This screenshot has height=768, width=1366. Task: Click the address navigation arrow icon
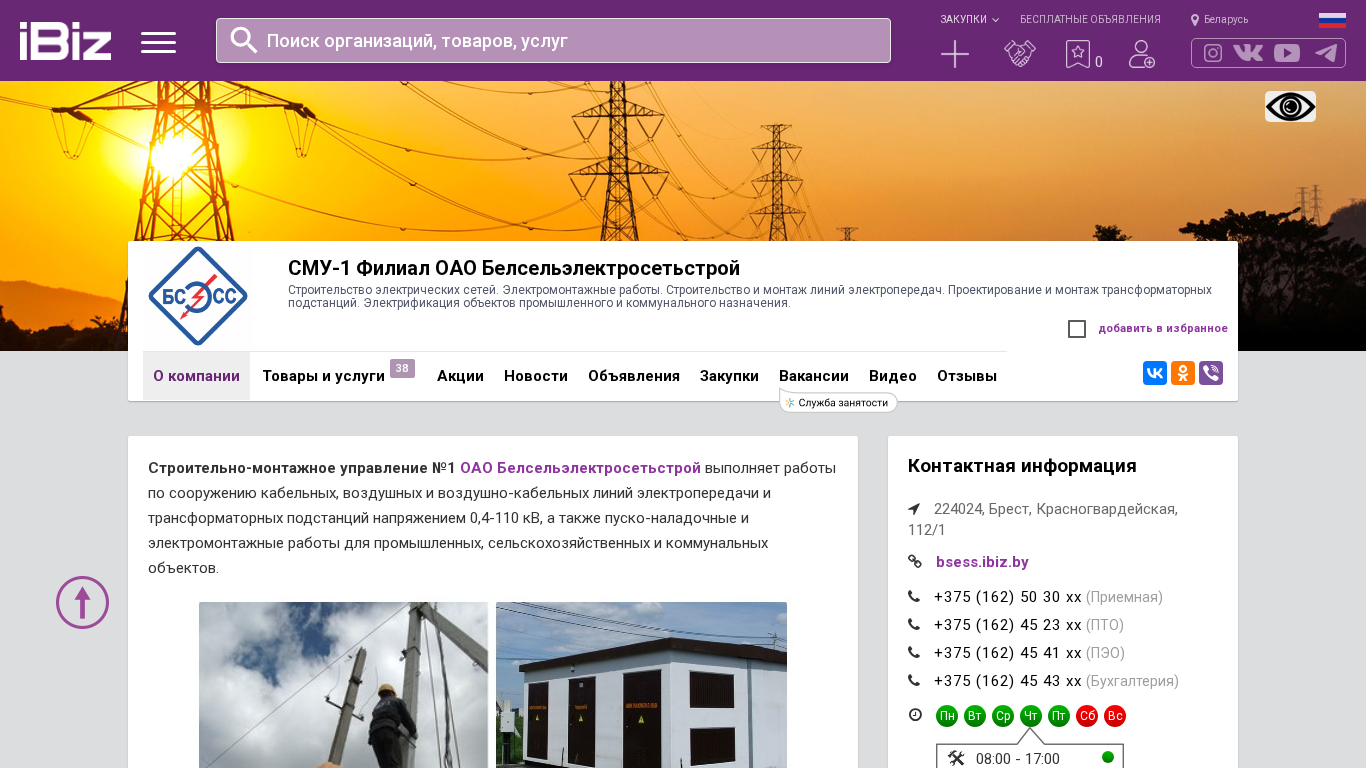point(914,509)
